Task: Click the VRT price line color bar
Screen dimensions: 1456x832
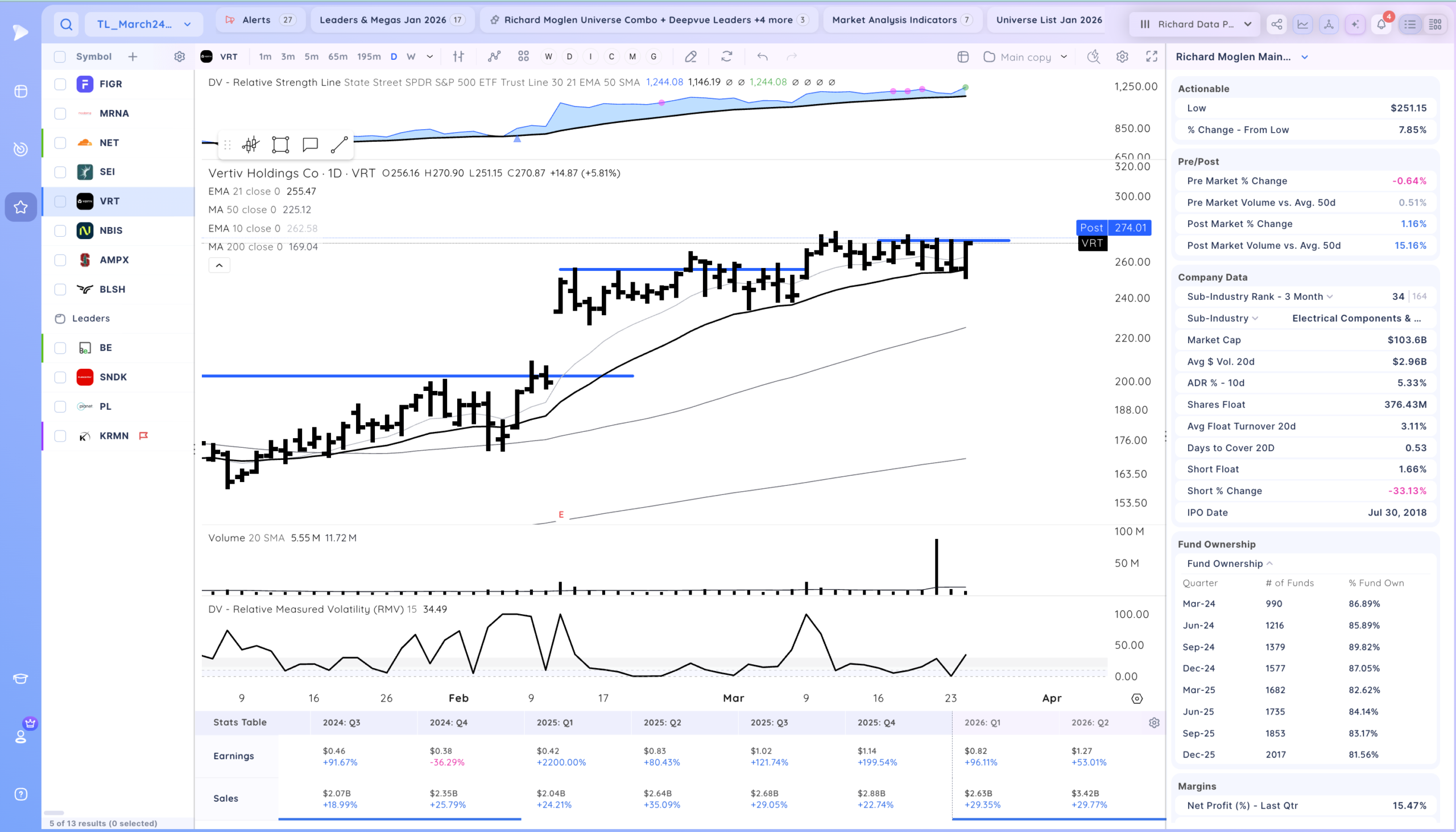Action: coord(943,241)
